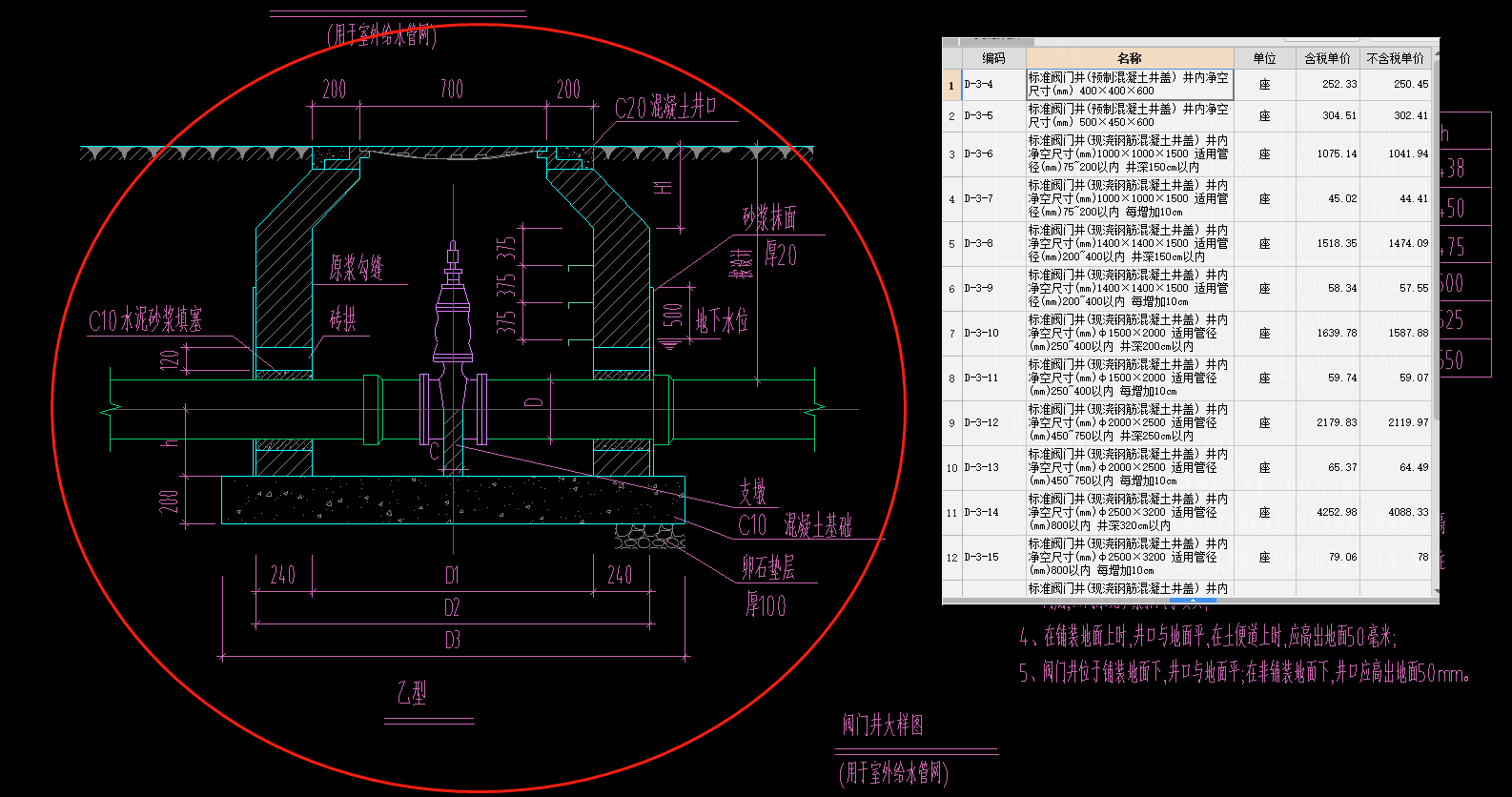Select tax-inclusive price 4252.98
This screenshot has height=797, width=1512.
click(1327, 513)
